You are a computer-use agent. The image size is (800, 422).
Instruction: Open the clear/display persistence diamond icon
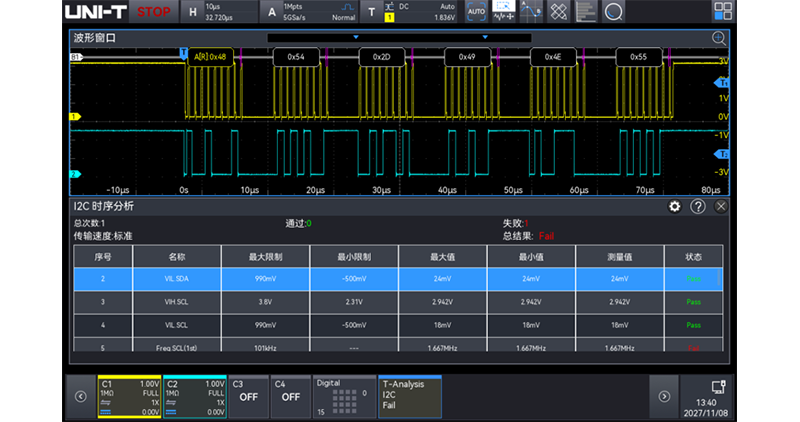coord(558,12)
